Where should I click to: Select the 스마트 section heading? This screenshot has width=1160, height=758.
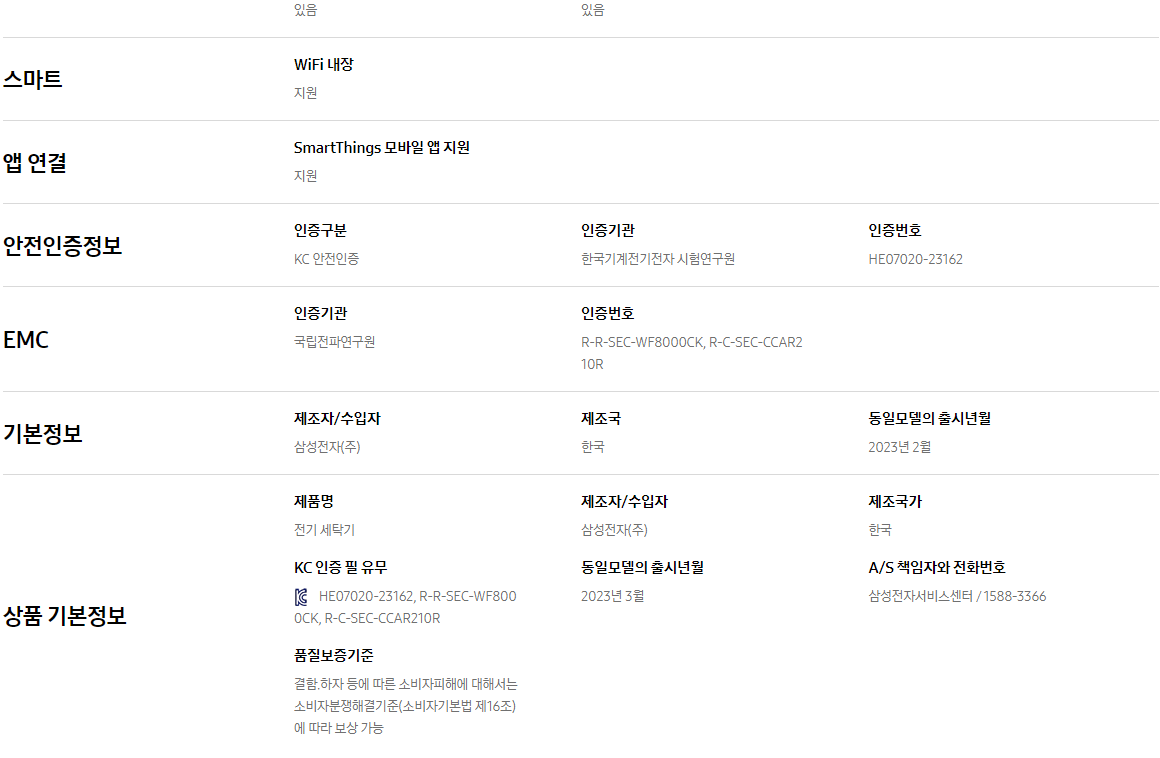(33, 79)
